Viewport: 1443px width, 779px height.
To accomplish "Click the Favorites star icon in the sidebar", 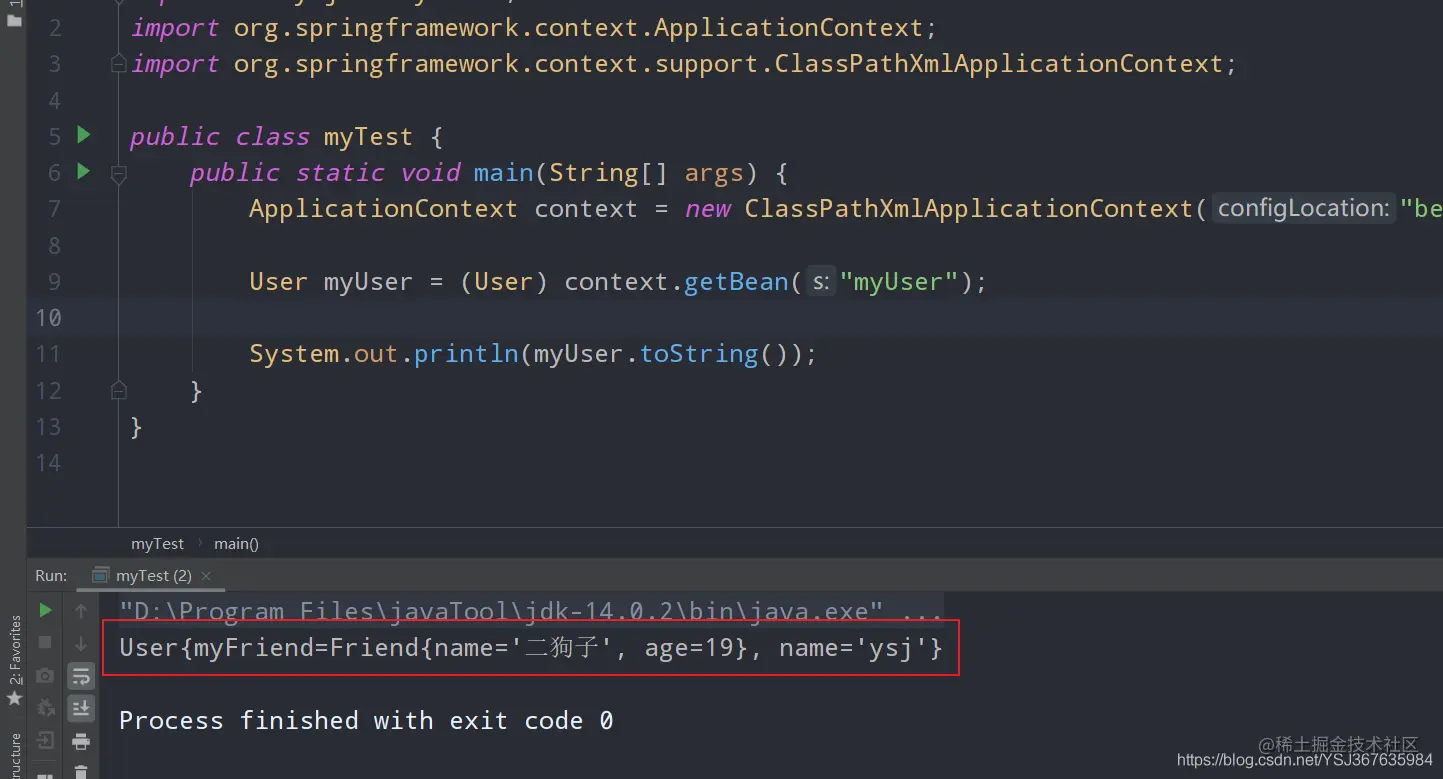I will 14,698.
